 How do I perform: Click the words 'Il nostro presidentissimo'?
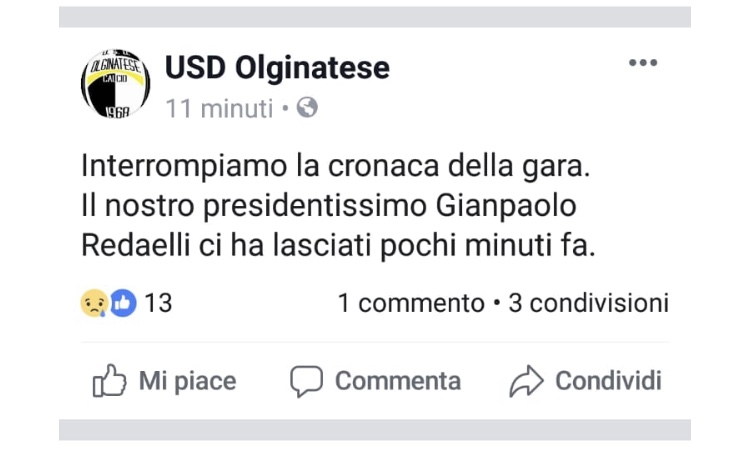[x=254, y=206]
